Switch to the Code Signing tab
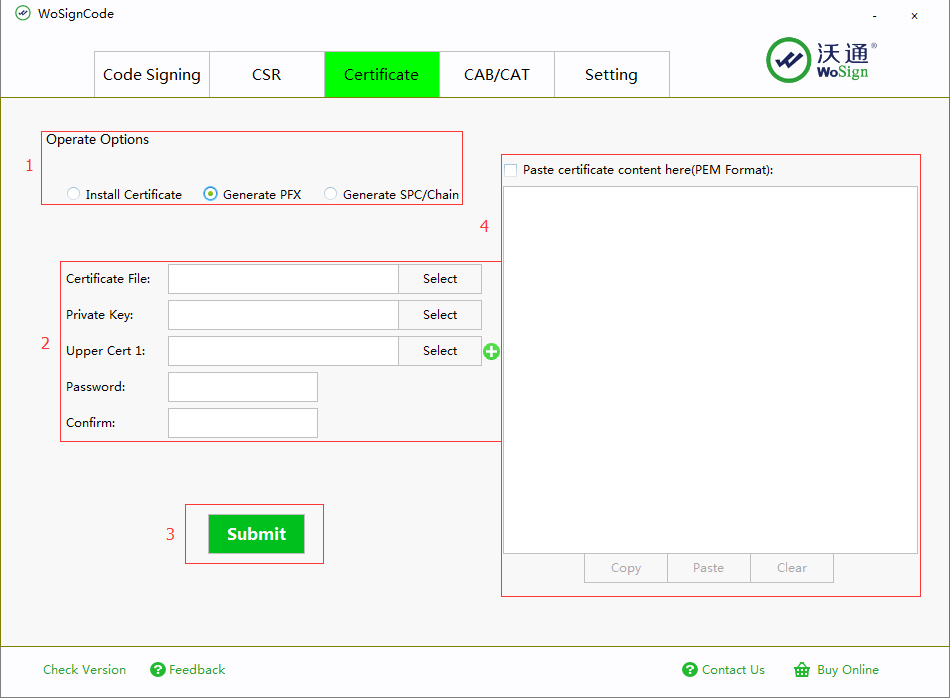950x698 pixels. tap(152, 75)
